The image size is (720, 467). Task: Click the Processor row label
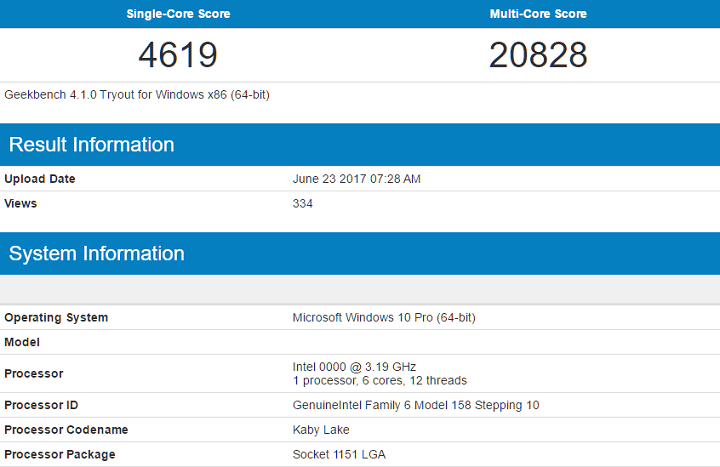click(x=34, y=373)
